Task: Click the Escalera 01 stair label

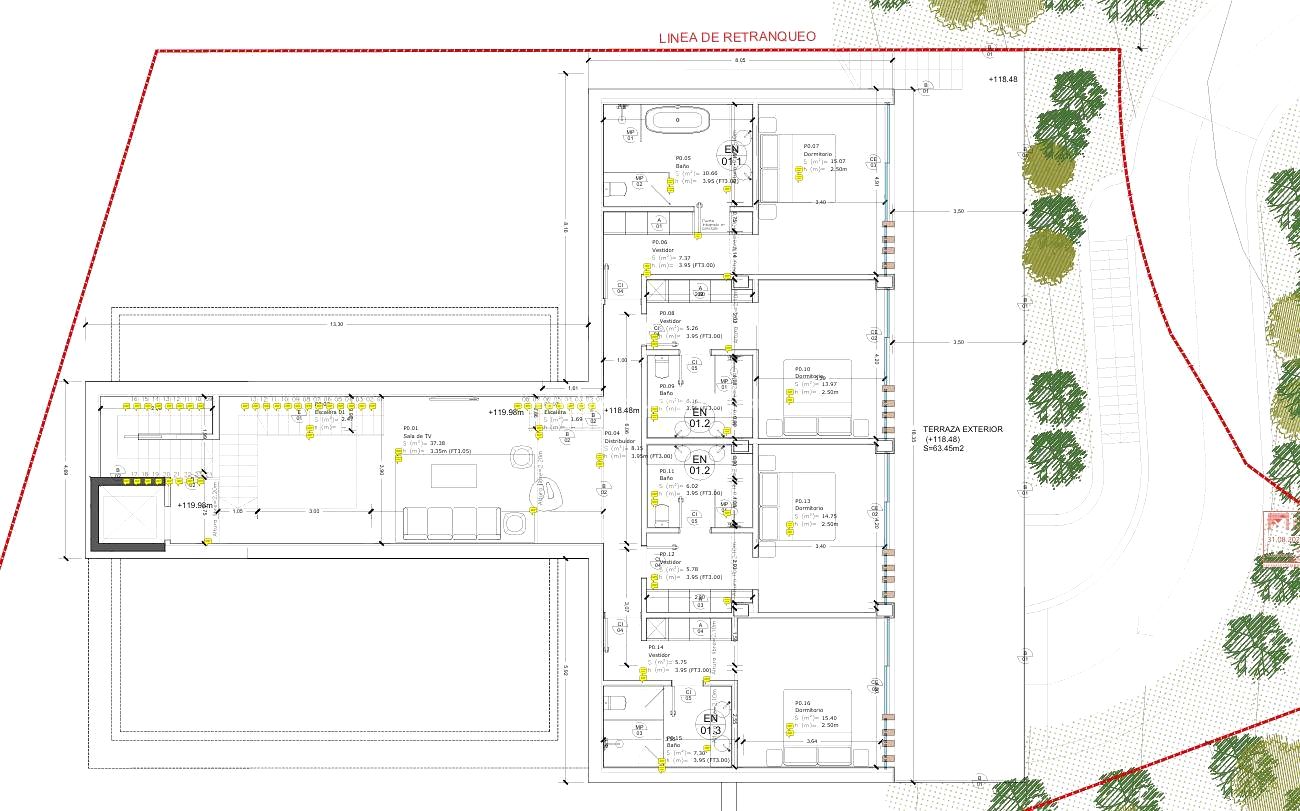Action: coord(329,411)
